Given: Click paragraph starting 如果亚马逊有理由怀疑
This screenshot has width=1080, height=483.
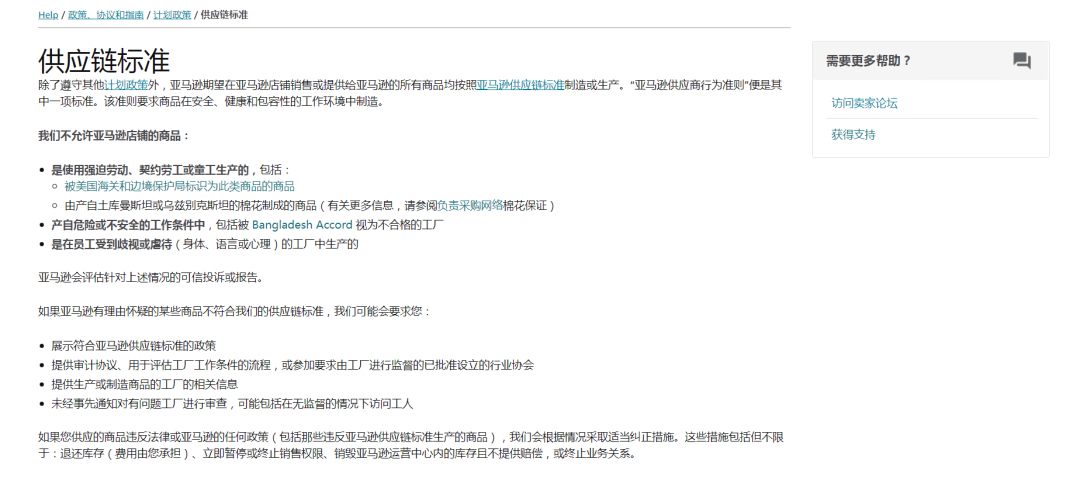Looking at the screenshot, I should click(x=234, y=311).
